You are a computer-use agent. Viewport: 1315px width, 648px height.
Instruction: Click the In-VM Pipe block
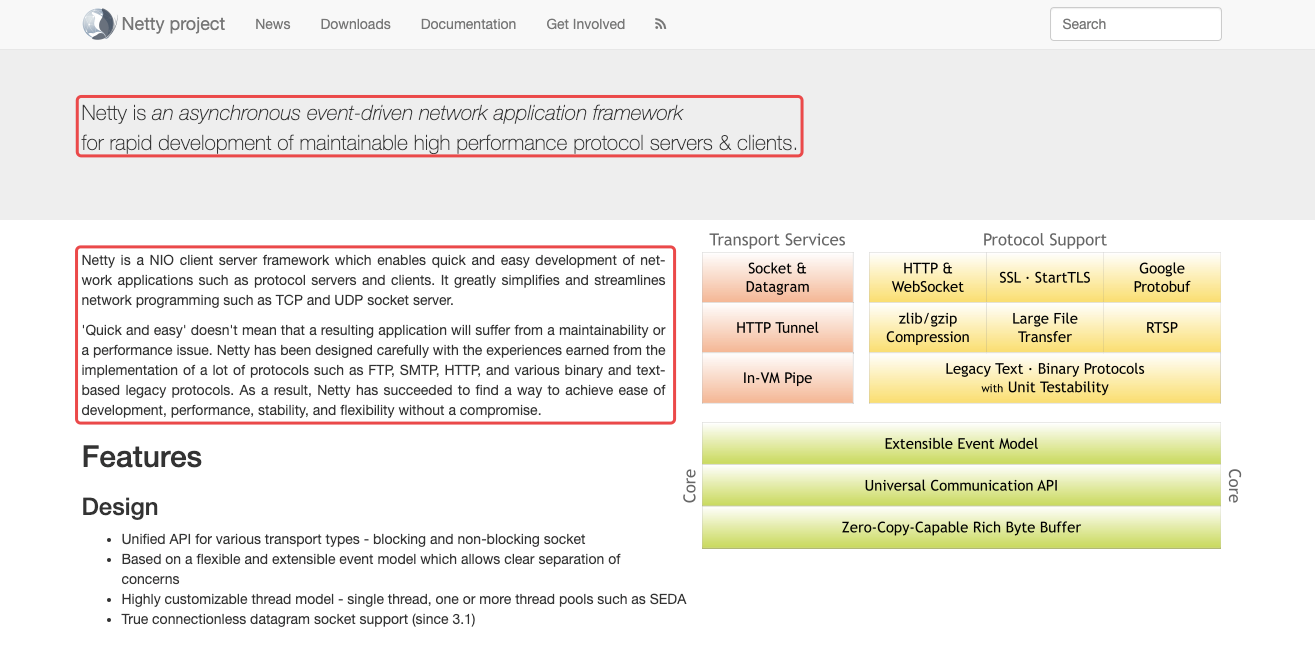tap(777, 378)
